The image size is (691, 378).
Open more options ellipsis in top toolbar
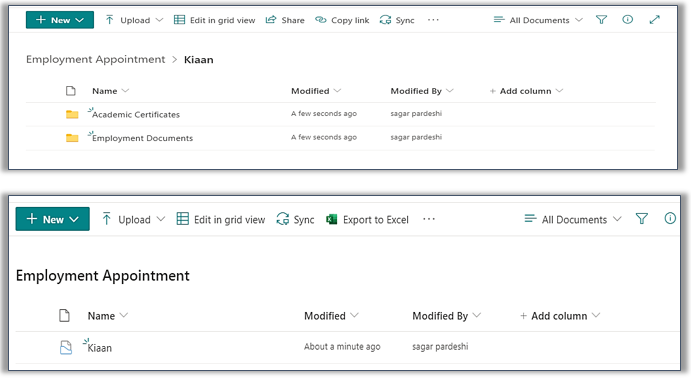[433, 20]
